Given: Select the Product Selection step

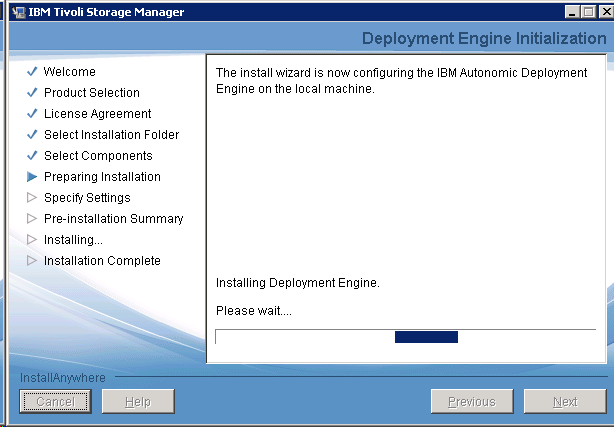Looking at the screenshot, I should click(91, 93).
